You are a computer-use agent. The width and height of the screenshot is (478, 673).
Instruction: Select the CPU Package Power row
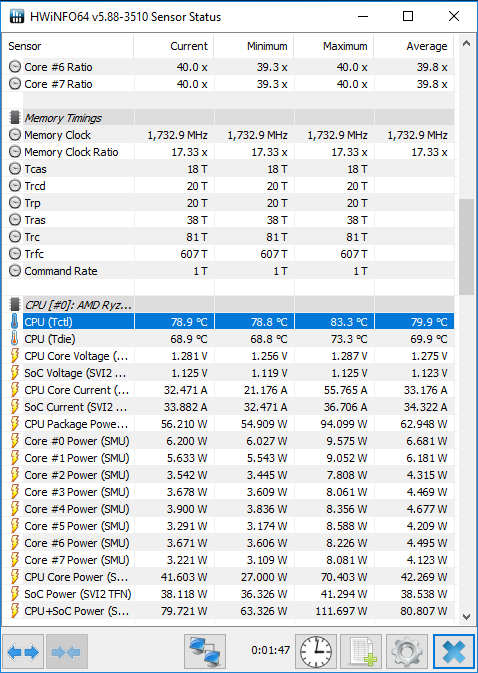click(x=228, y=424)
